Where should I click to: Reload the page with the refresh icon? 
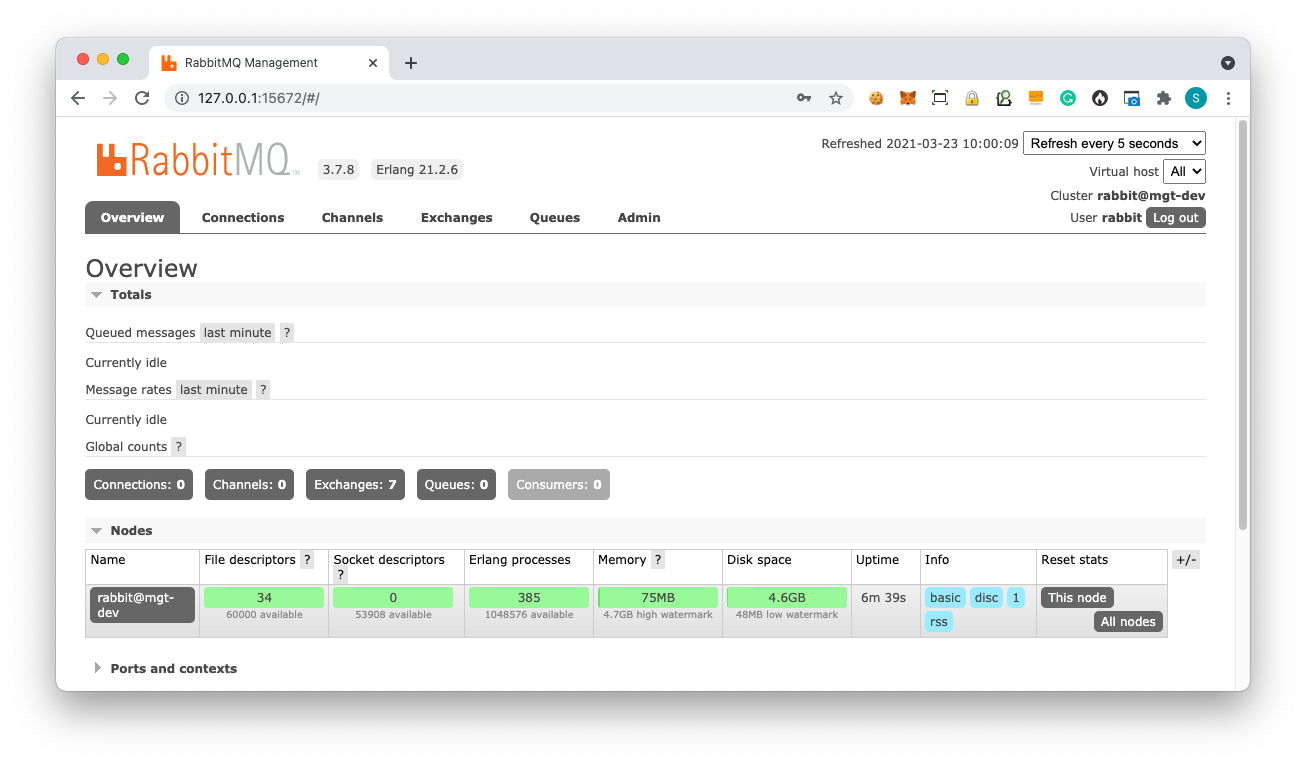(x=142, y=98)
